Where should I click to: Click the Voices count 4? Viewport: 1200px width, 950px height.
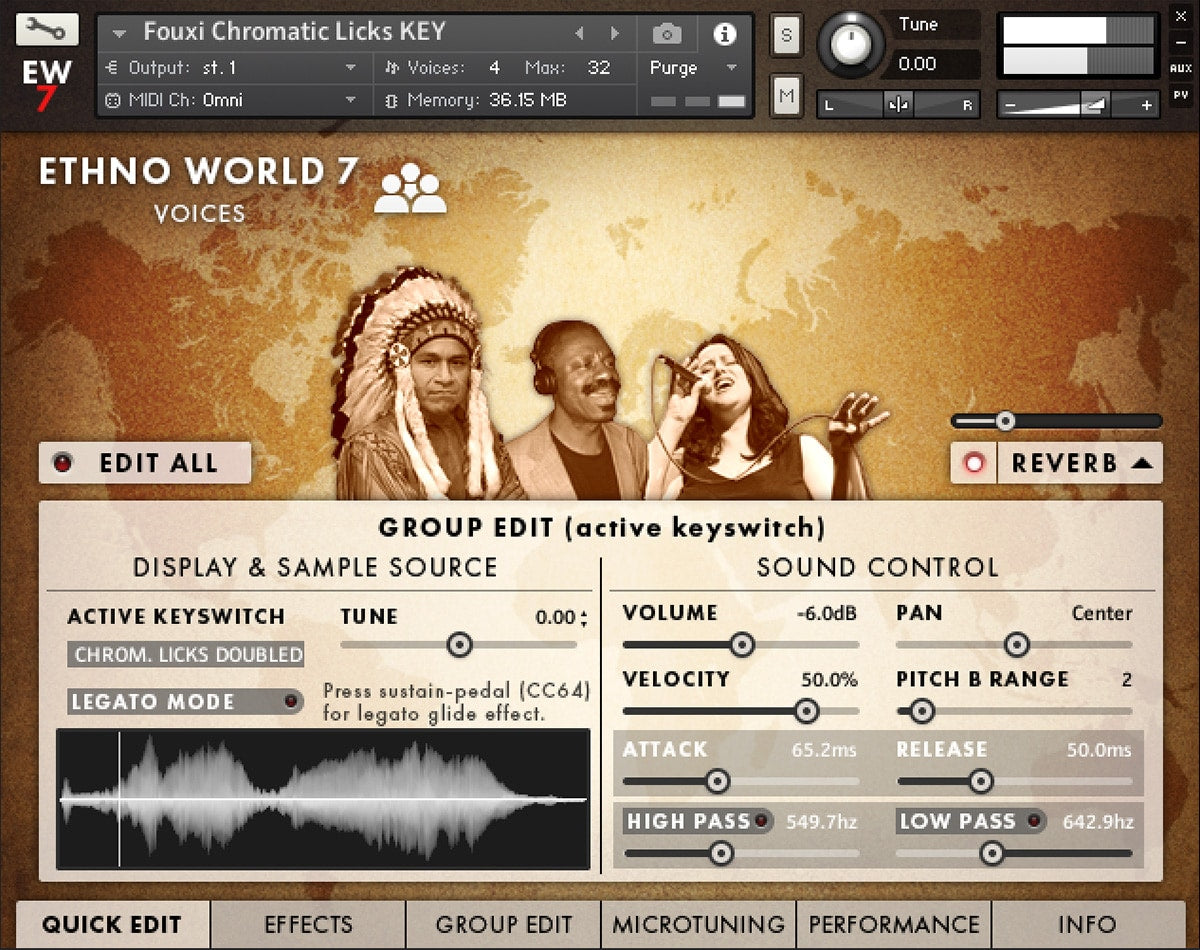[x=494, y=68]
